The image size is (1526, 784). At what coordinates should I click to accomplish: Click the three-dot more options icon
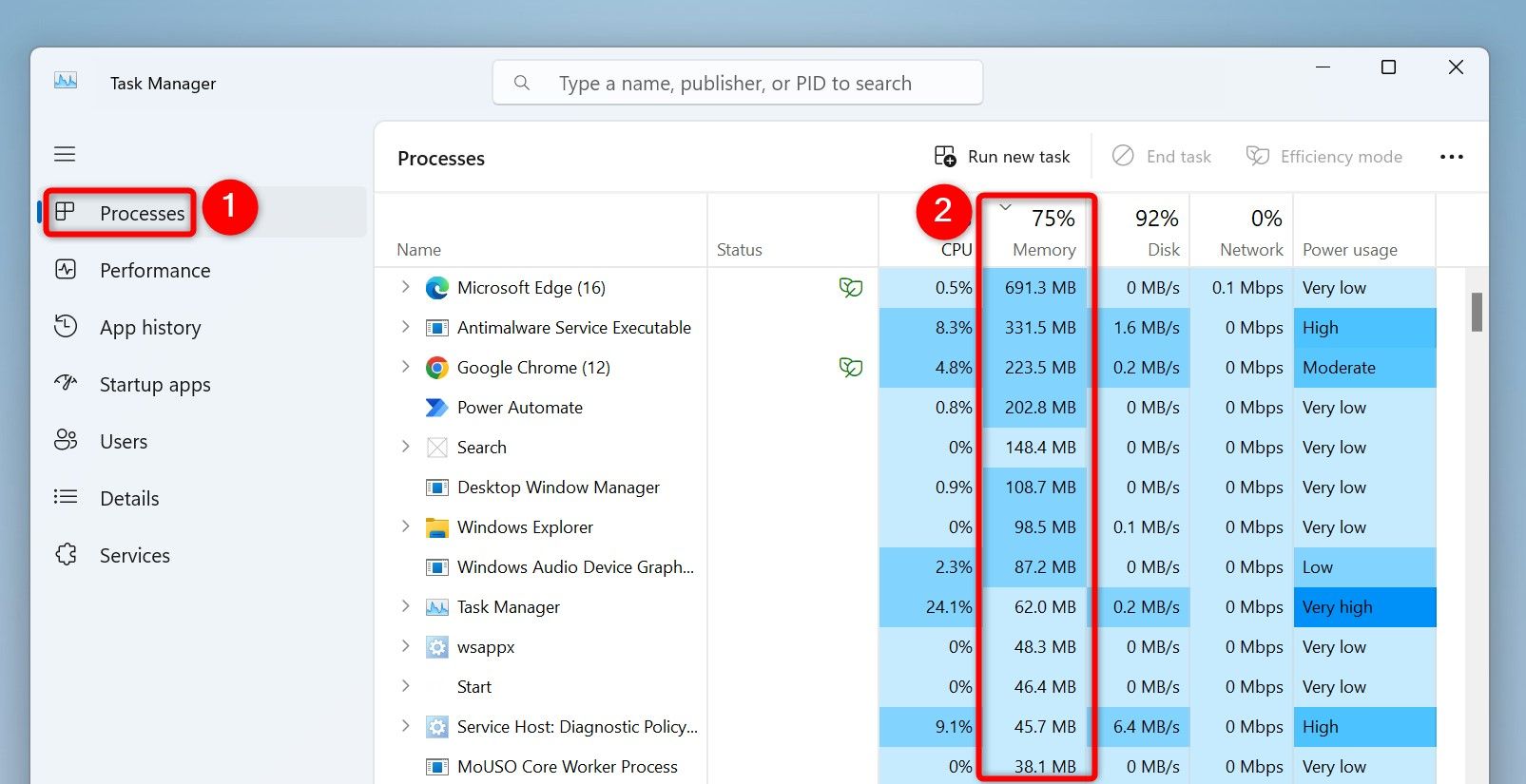[x=1451, y=157]
